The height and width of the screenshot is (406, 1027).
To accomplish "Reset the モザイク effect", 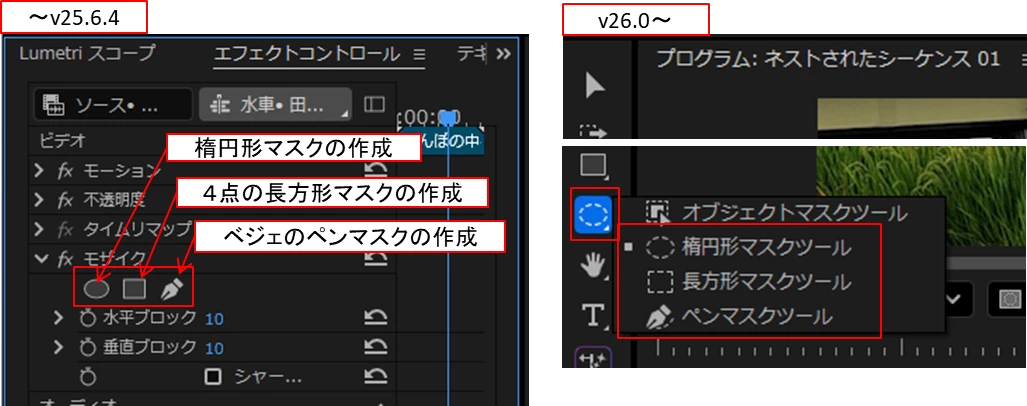I will click(x=375, y=259).
